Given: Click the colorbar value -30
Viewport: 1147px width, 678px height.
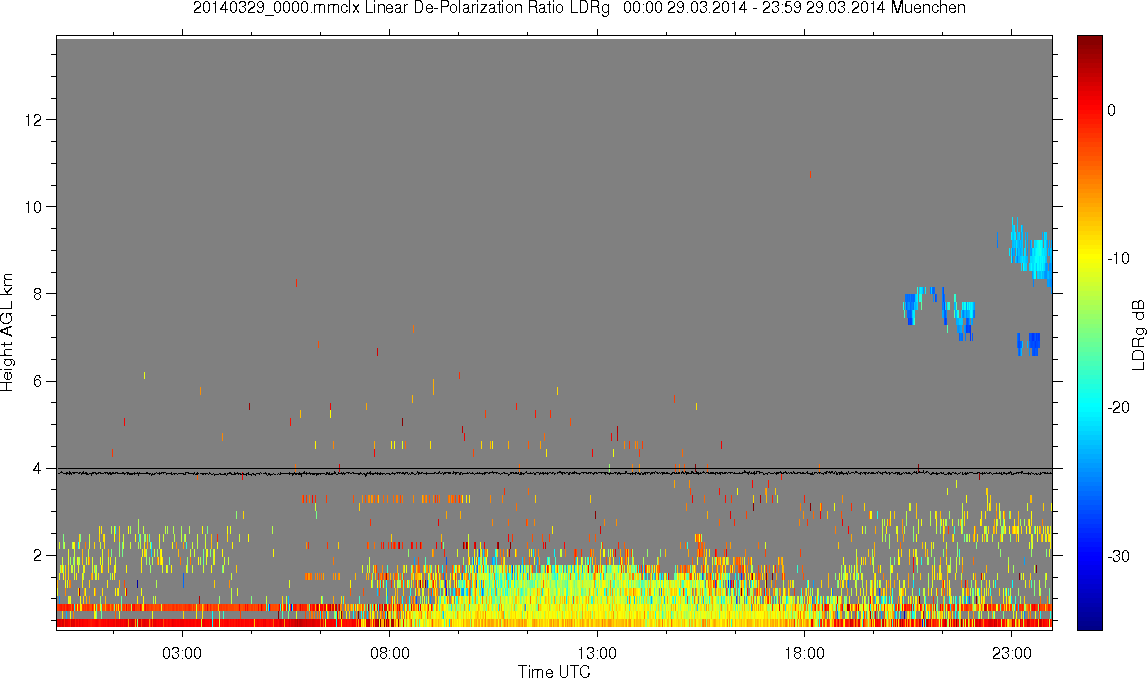Looking at the screenshot, I should point(1118,557).
